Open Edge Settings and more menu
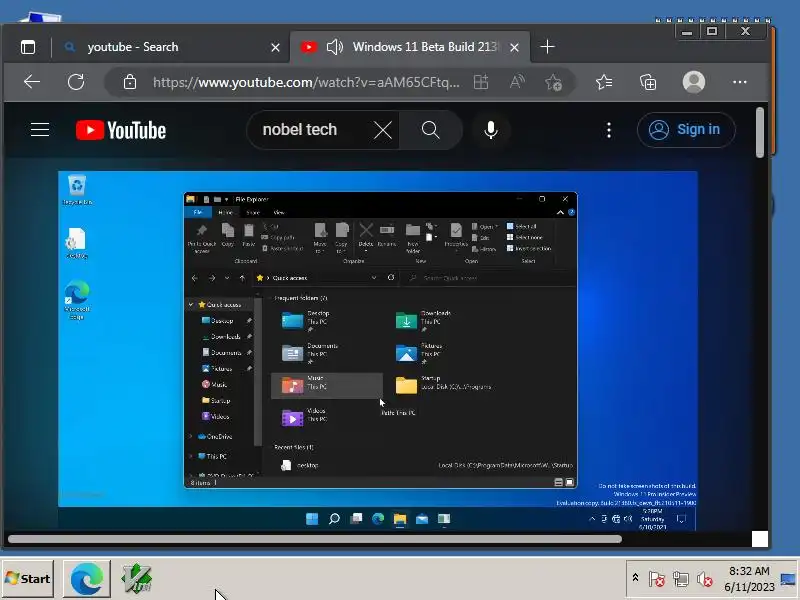 pyautogui.click(x=739, y=82)
